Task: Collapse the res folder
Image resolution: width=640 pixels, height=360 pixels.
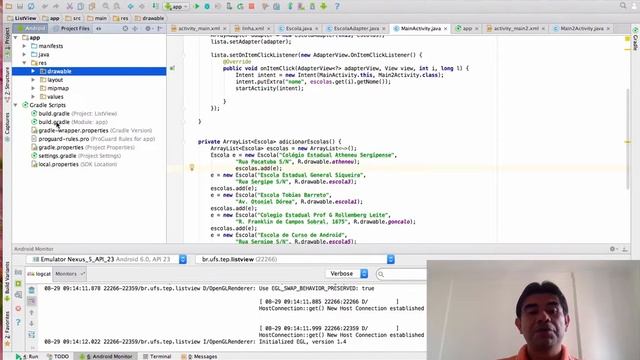Action: [24, 63]
